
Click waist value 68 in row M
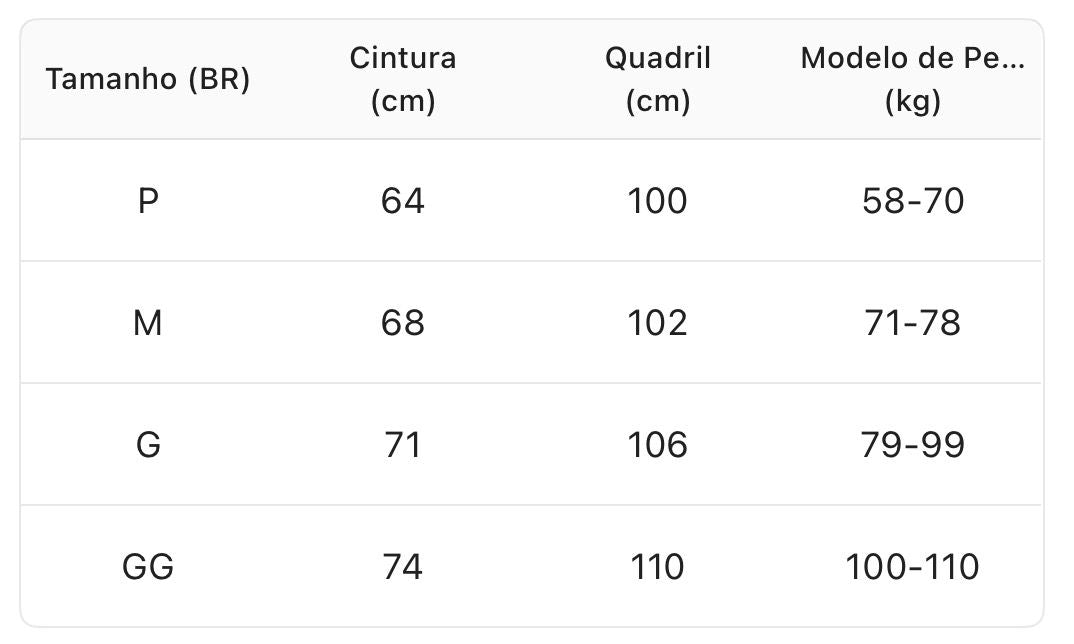tap(403, 323)
